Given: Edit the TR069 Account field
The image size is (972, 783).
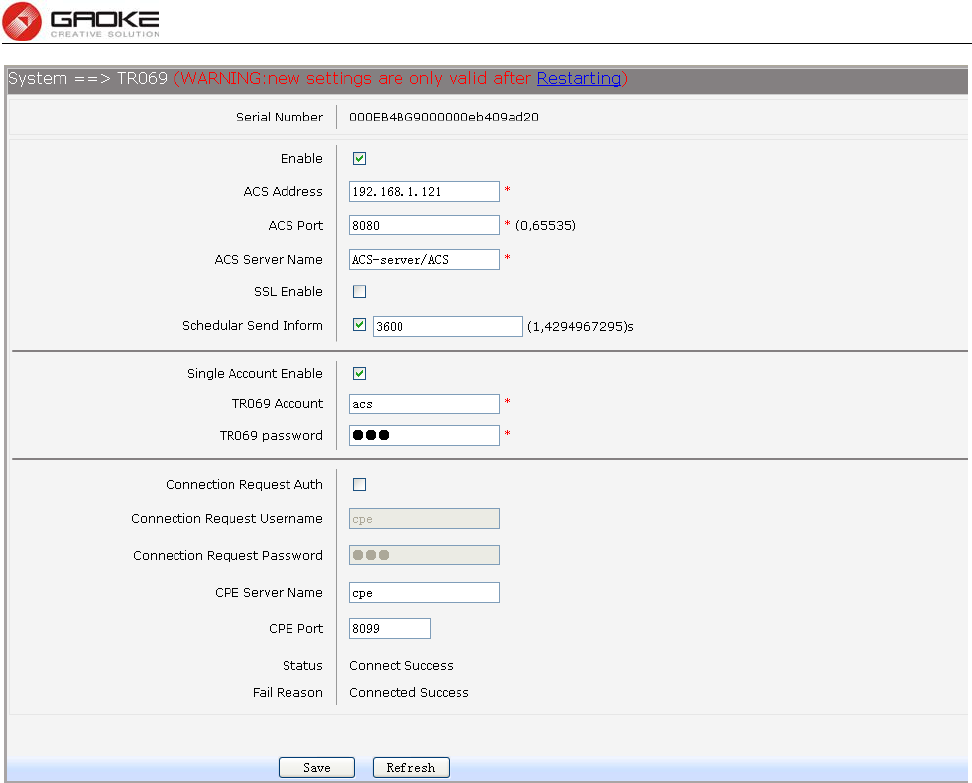Looking at the screenshot, I should coord(424,404).
